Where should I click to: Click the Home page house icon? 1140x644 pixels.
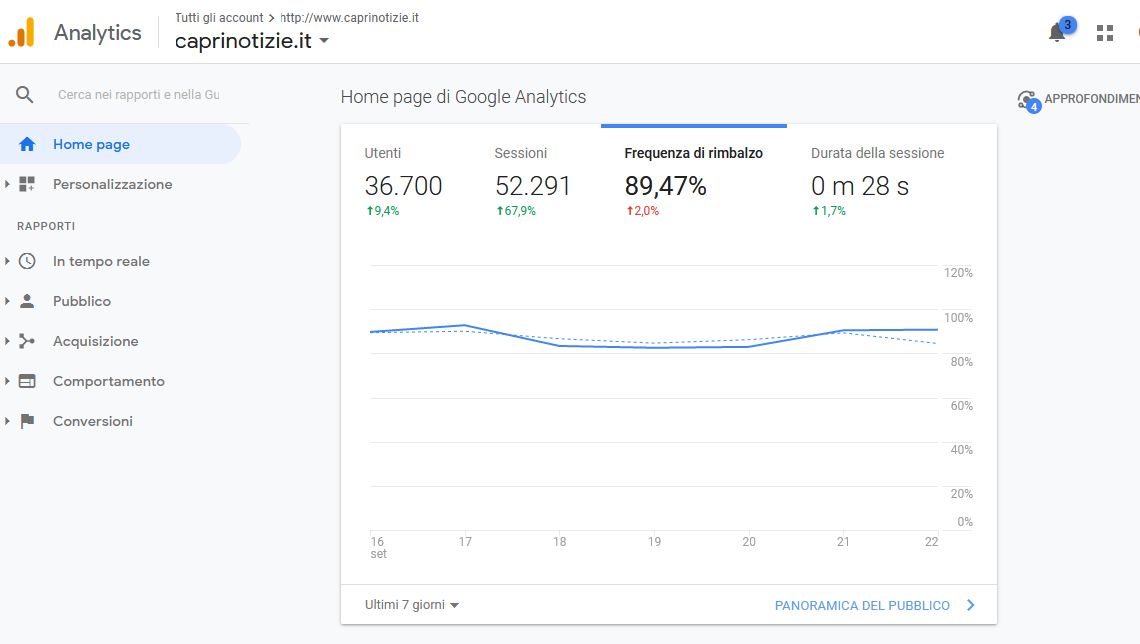click(x=27, y=144)
